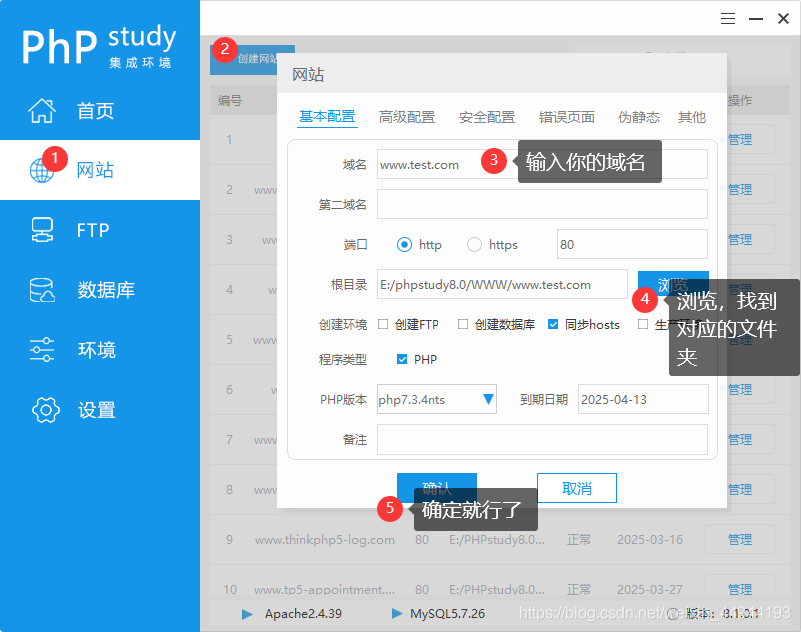The image size is (801, 632).
Task: Switch to the 高级配置 tab
Action: [x=407, y=116]
